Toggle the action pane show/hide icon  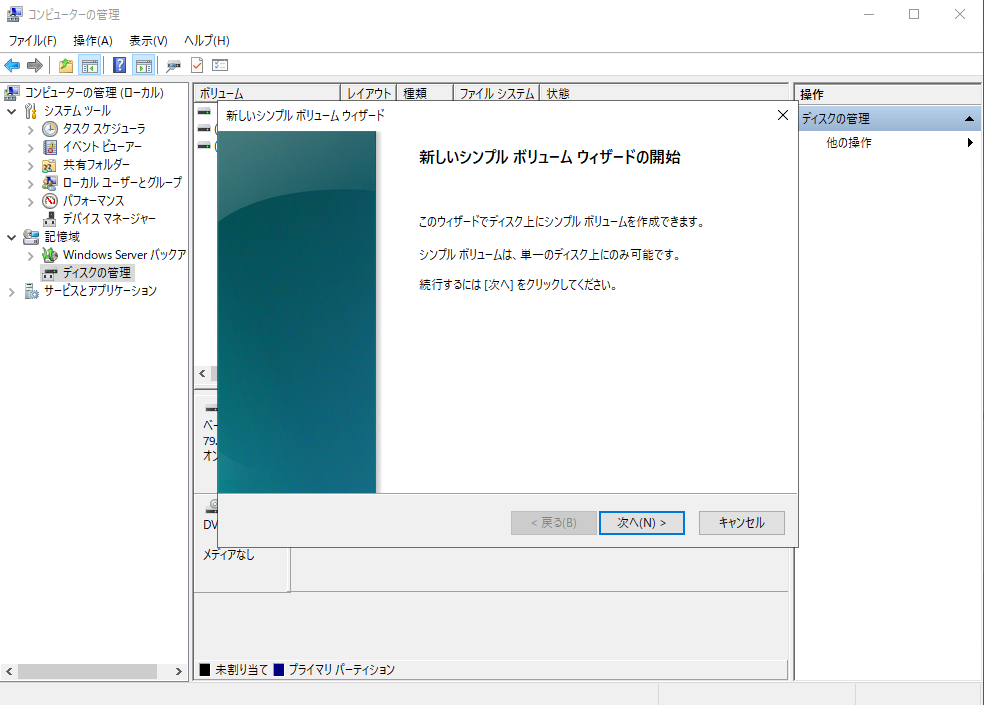(143, 66)
